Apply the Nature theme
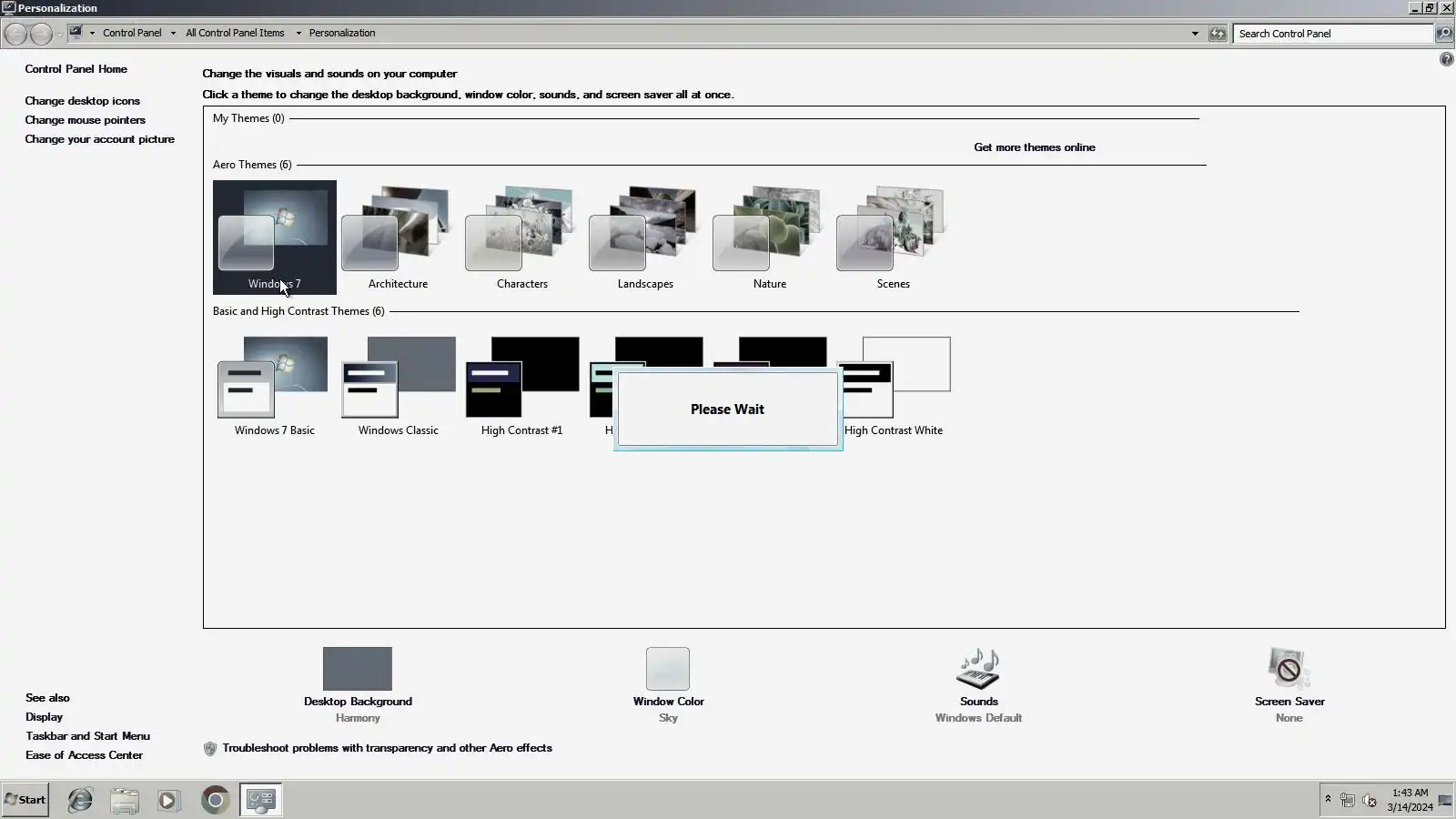The height and width of the screenshot is (819, 1456). tap(769, 237)
